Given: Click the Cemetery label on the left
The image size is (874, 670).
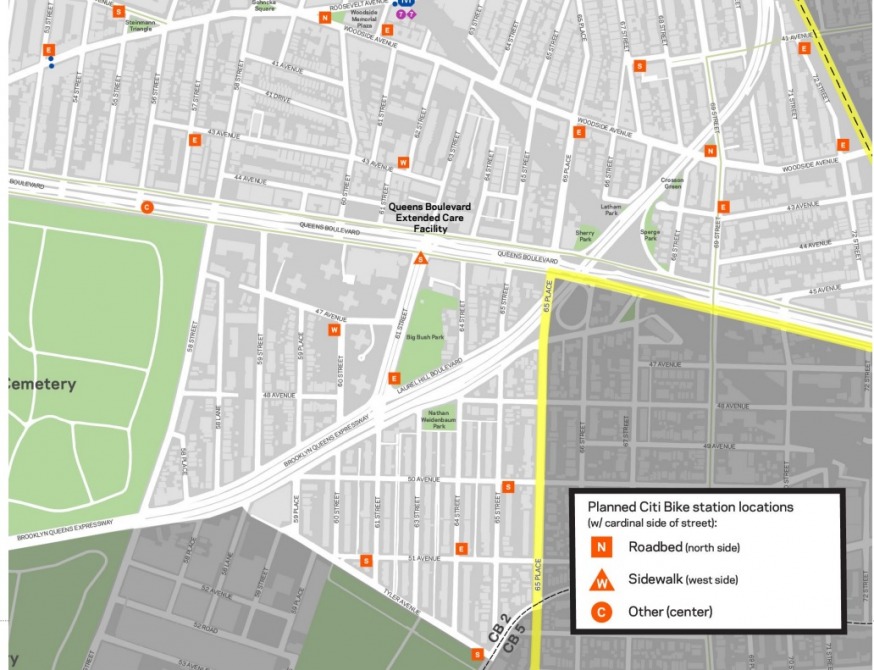Looking at the screenshot, I should coord(42,384).
